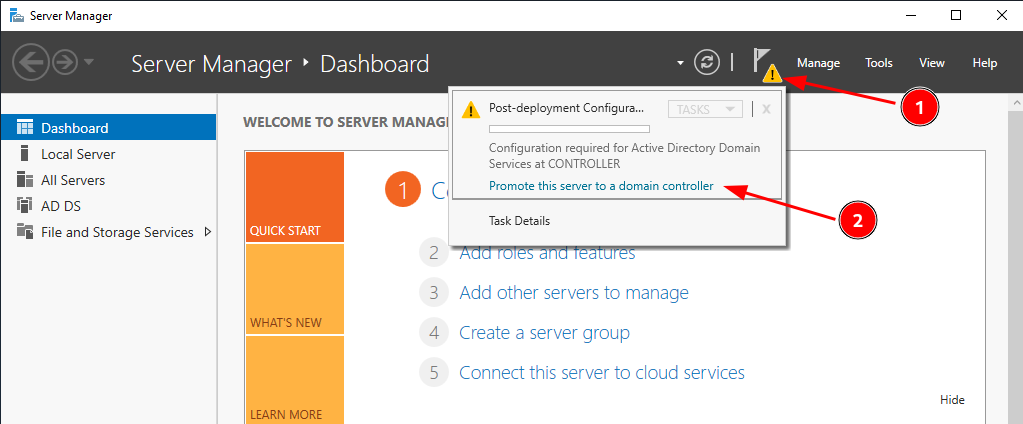This screenshot has width=1023, height=424.
Task: Maximize the Server Manager window
Action: click(x=956, y=15)
